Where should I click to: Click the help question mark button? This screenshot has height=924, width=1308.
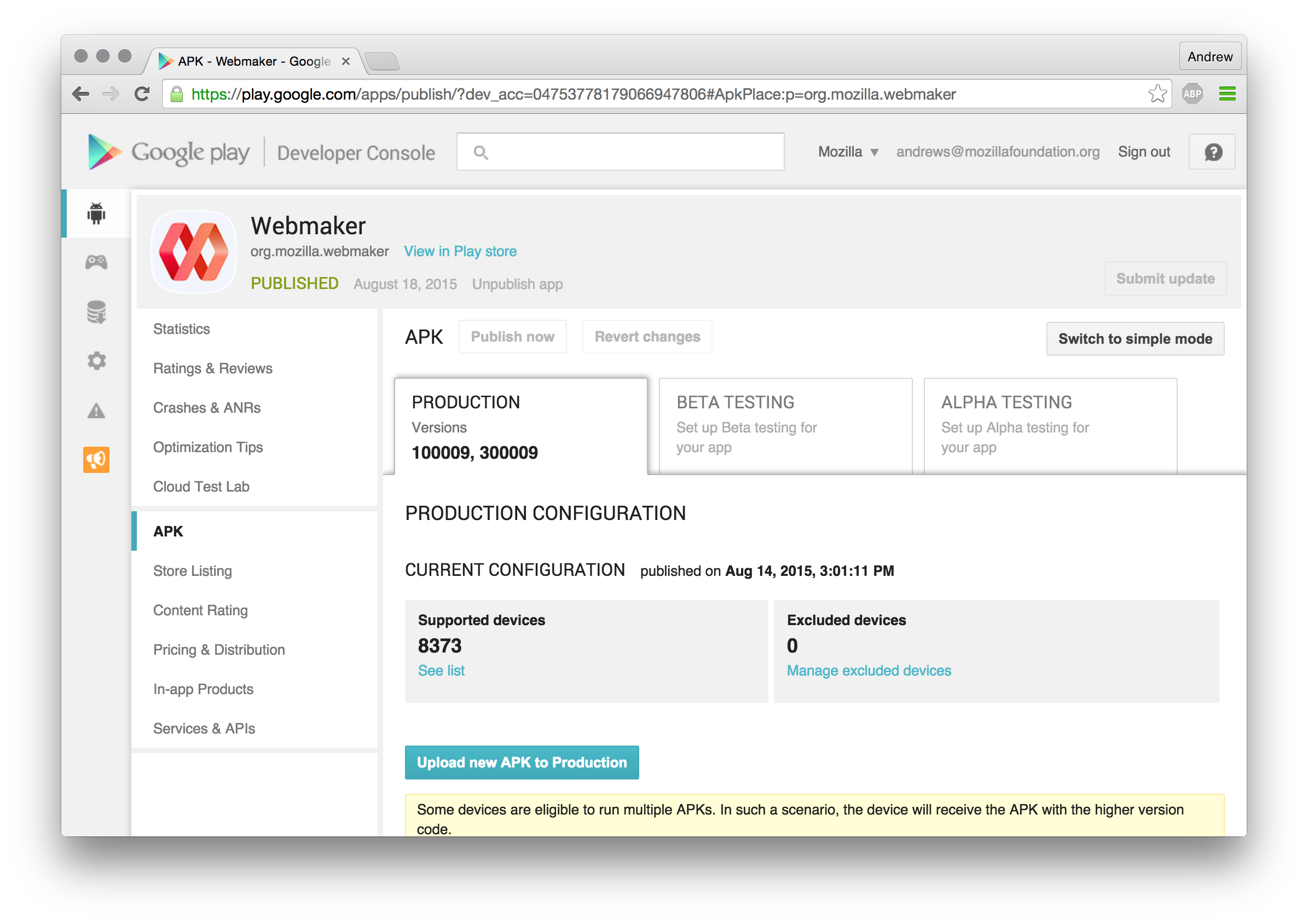click(x=1212, y=152)
